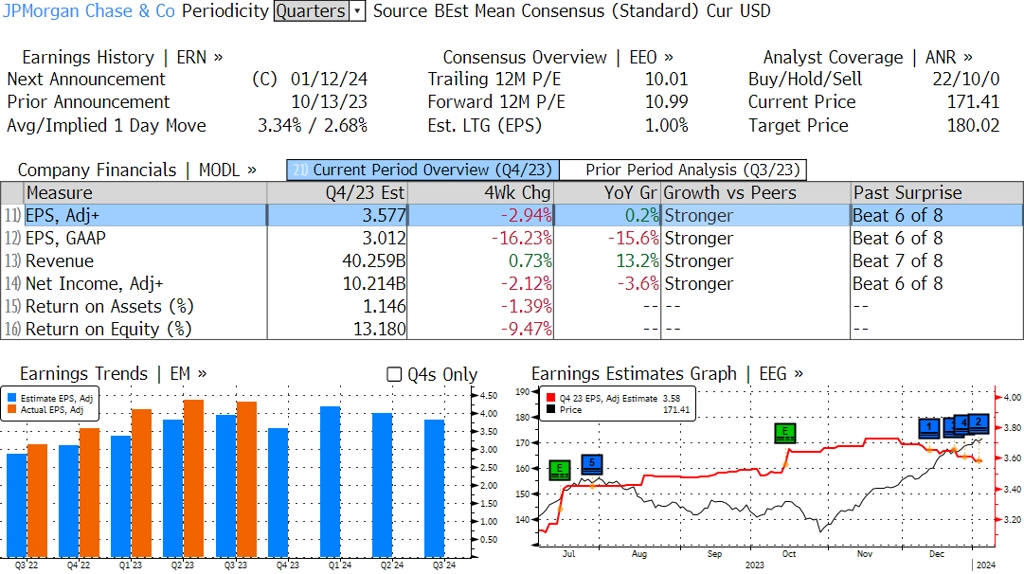Click the Q2'23 actual EPS orange bar

(193, 479)
